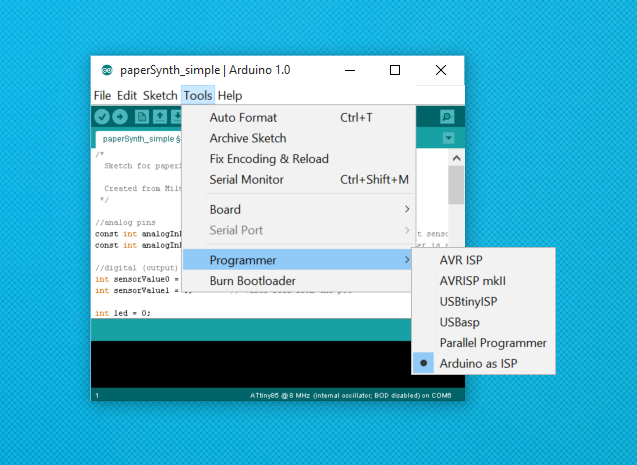The height and width of the screenshot is (465, 637).
Task: Click the Upload arrow toolbar icon
Action: tap(120, 117)
